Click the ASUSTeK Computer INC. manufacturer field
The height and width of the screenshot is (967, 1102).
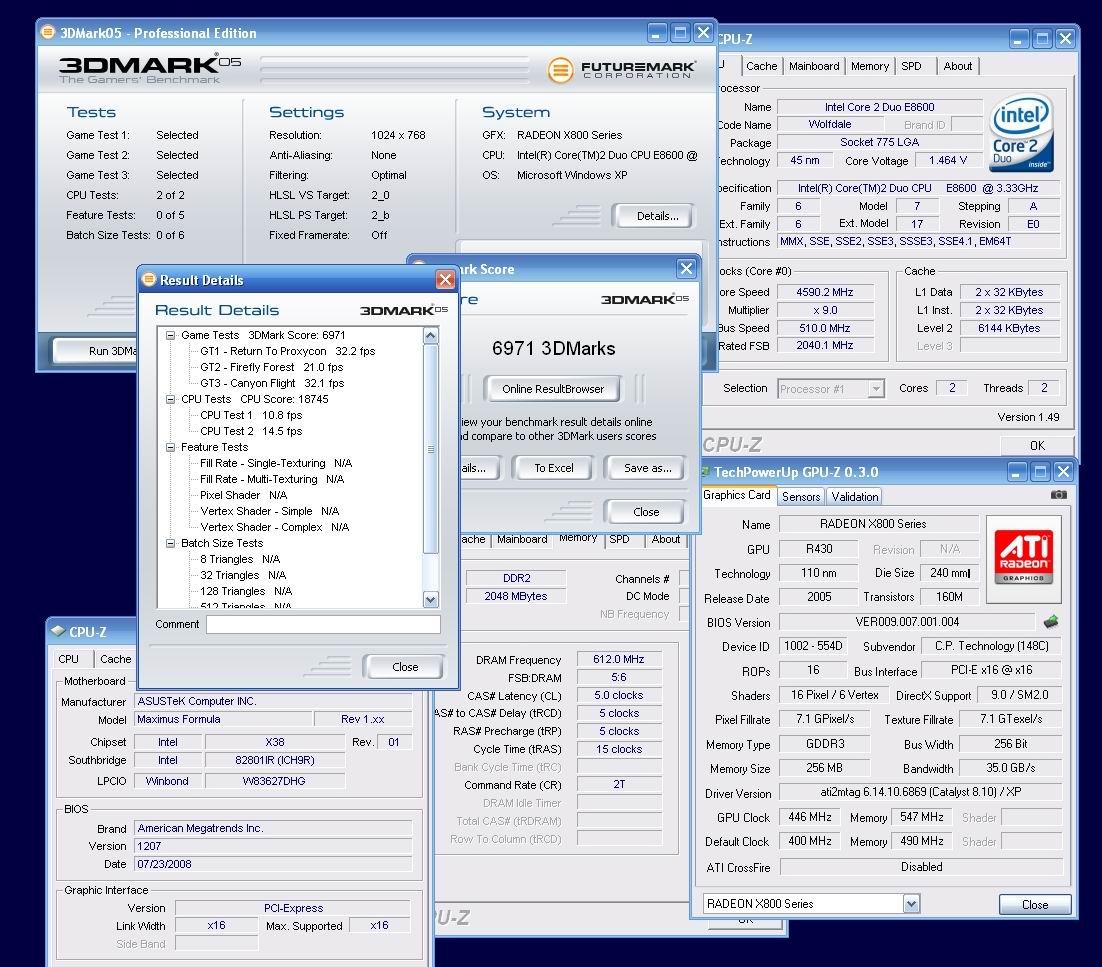pyautogui.click(x=273, y=701)
